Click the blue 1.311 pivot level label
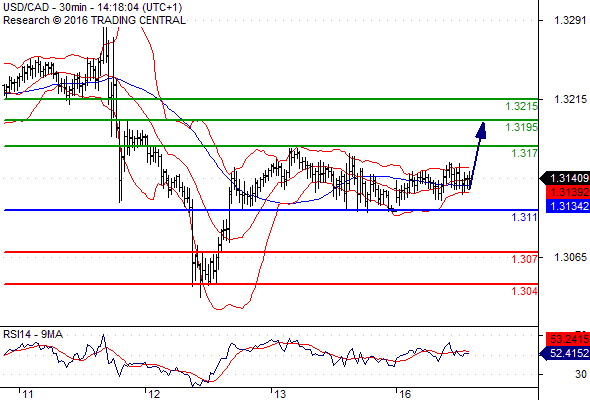This screenshot has height=400, width=590. pyautogui.click(x=524, y=217)
